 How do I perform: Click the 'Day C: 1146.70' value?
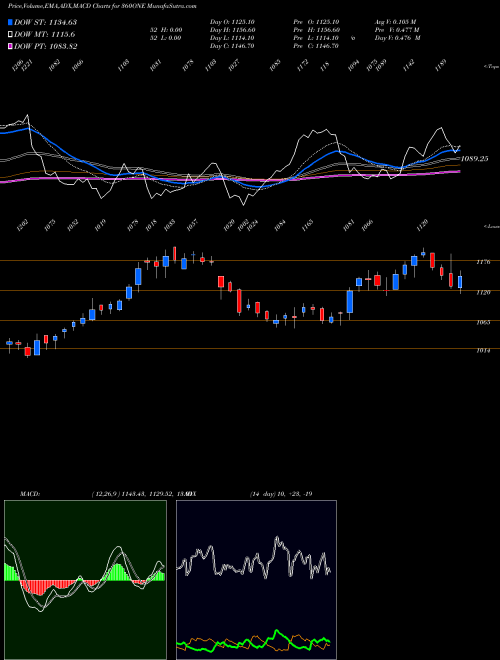tap(232, 46)
